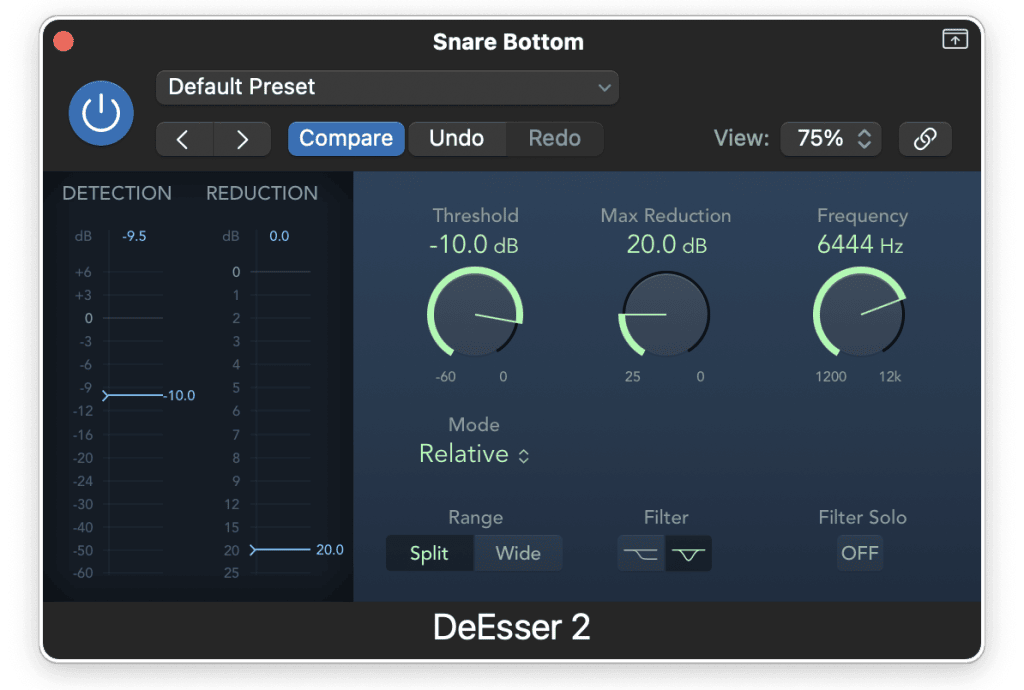Click the Max Reduction value 20.0 dB
1024x690 pixels.
665,244
